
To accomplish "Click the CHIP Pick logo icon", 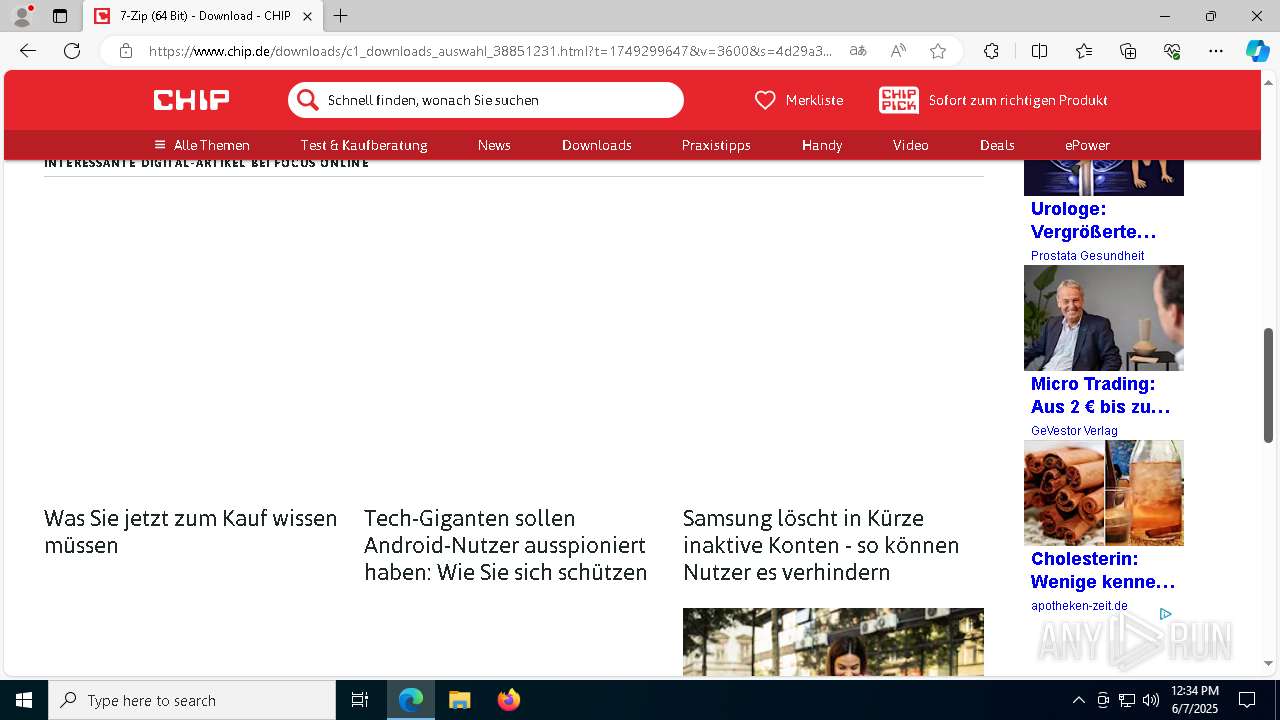I will [899, 100].
